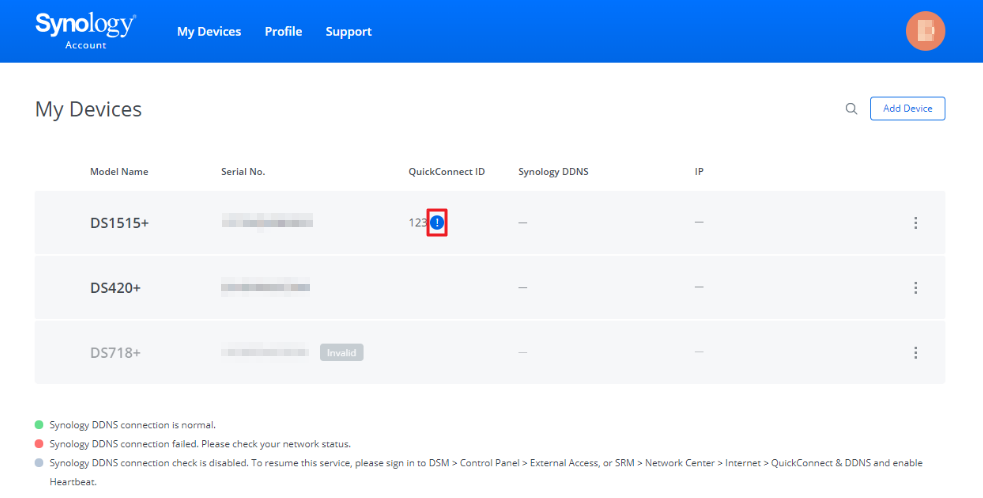
Task: Click the Add Device button
Action: point(907,109)
